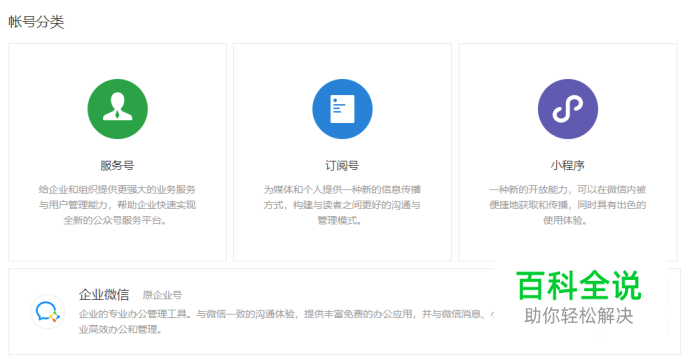
Task: Click the blue 订阅号 document icon
Action: [342, 109]
